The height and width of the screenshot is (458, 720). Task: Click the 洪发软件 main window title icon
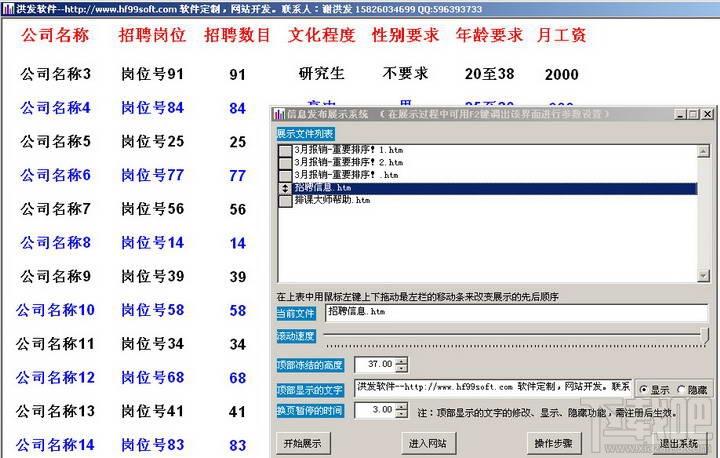[x=8, y=8]
